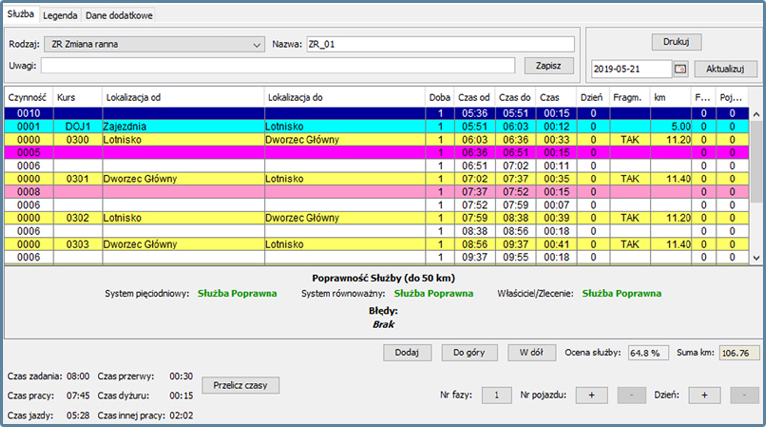
Task: Click the 06:51 Czas od cell
Action: point(474,166)
